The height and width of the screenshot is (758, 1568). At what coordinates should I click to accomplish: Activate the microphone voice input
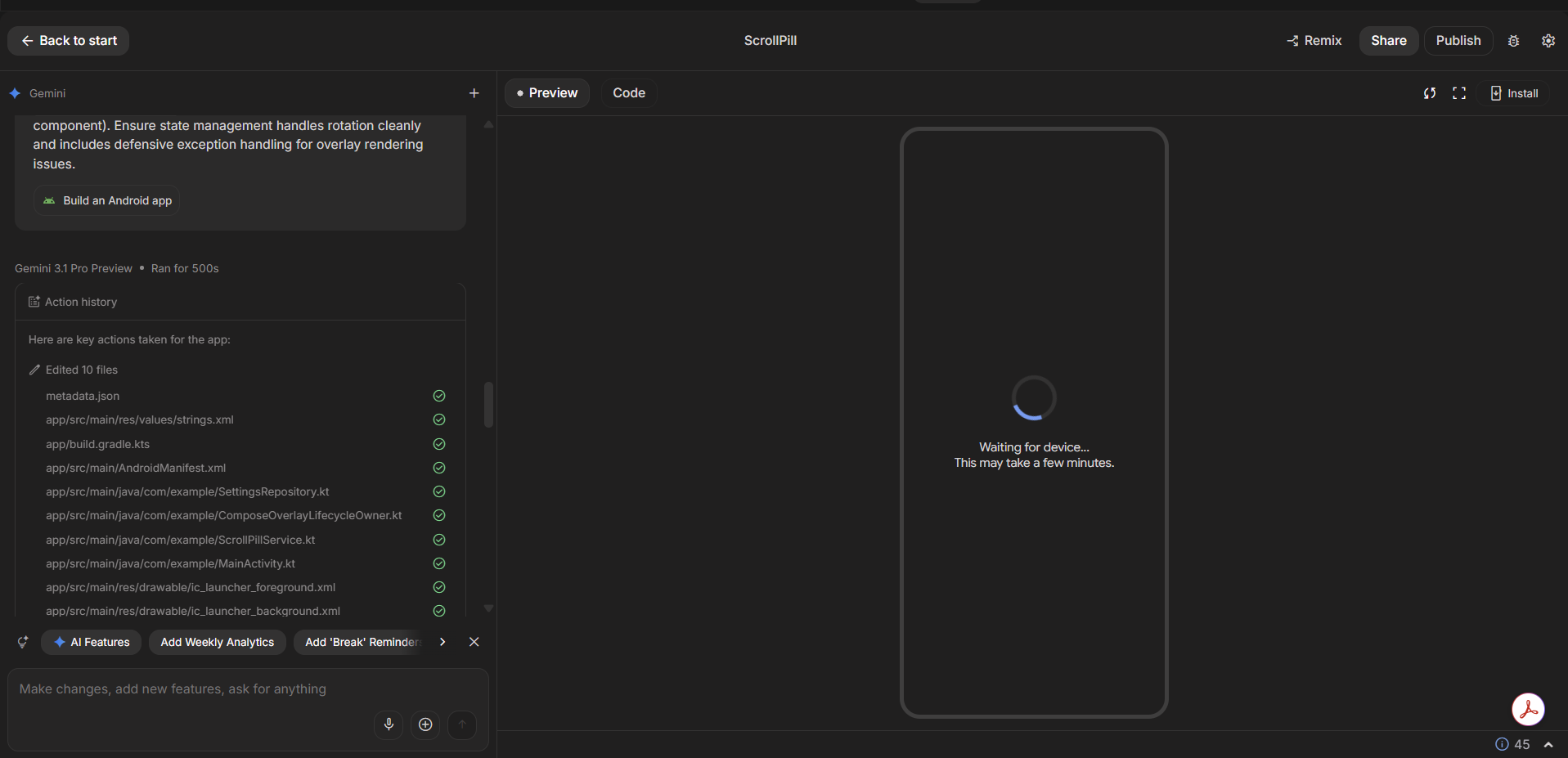click(389, 724)
